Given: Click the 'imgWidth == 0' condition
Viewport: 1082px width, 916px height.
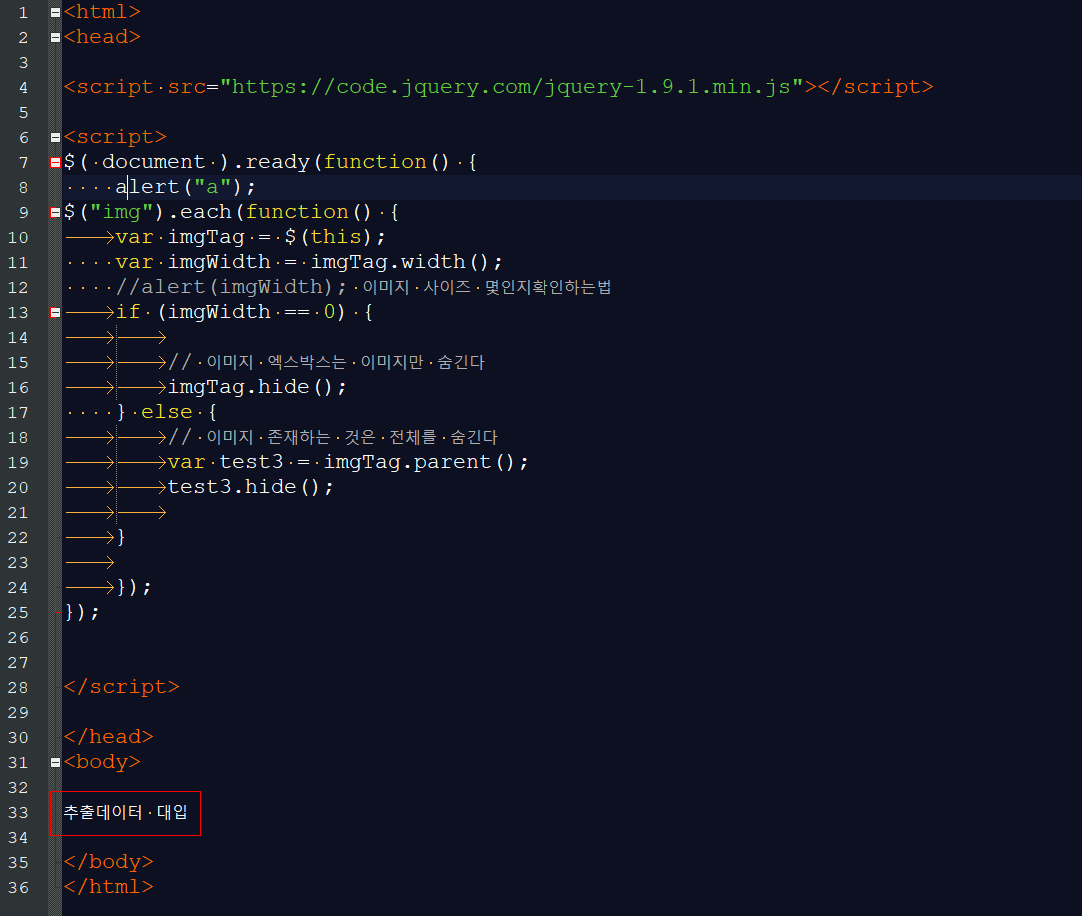Looking at the screenshot, I should pyautogui.click(x=251, y=312).
